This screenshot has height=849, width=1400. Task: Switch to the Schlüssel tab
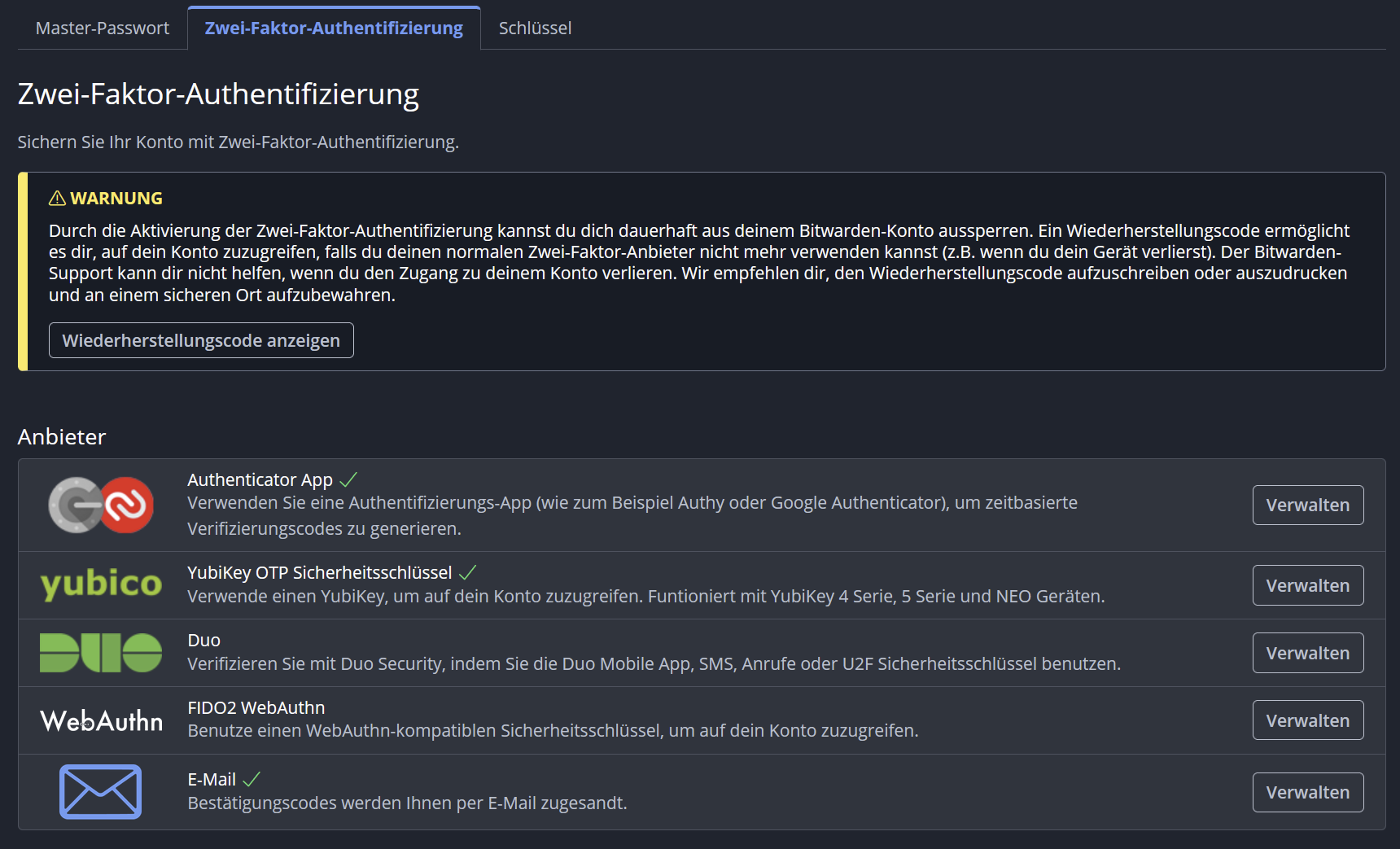pos(535,28)
